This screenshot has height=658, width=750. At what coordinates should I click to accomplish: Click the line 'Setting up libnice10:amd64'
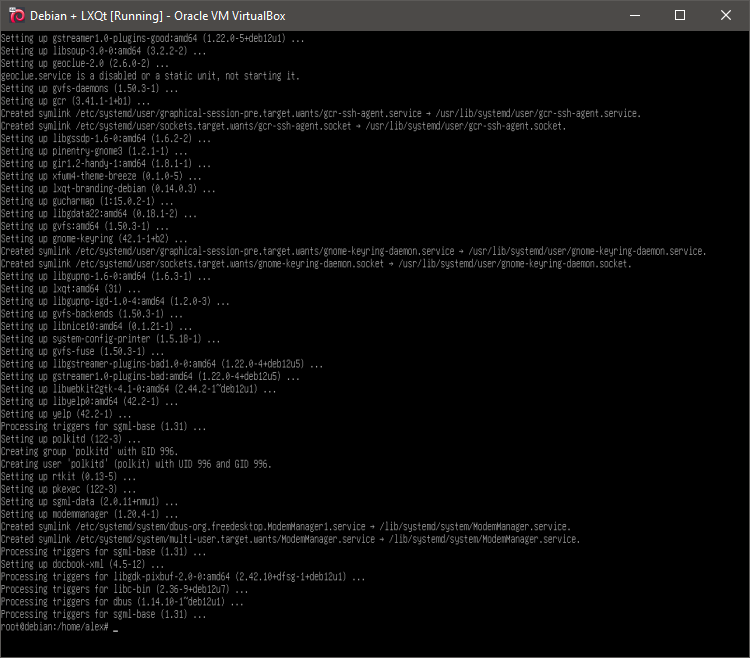[x=97, y=326]
